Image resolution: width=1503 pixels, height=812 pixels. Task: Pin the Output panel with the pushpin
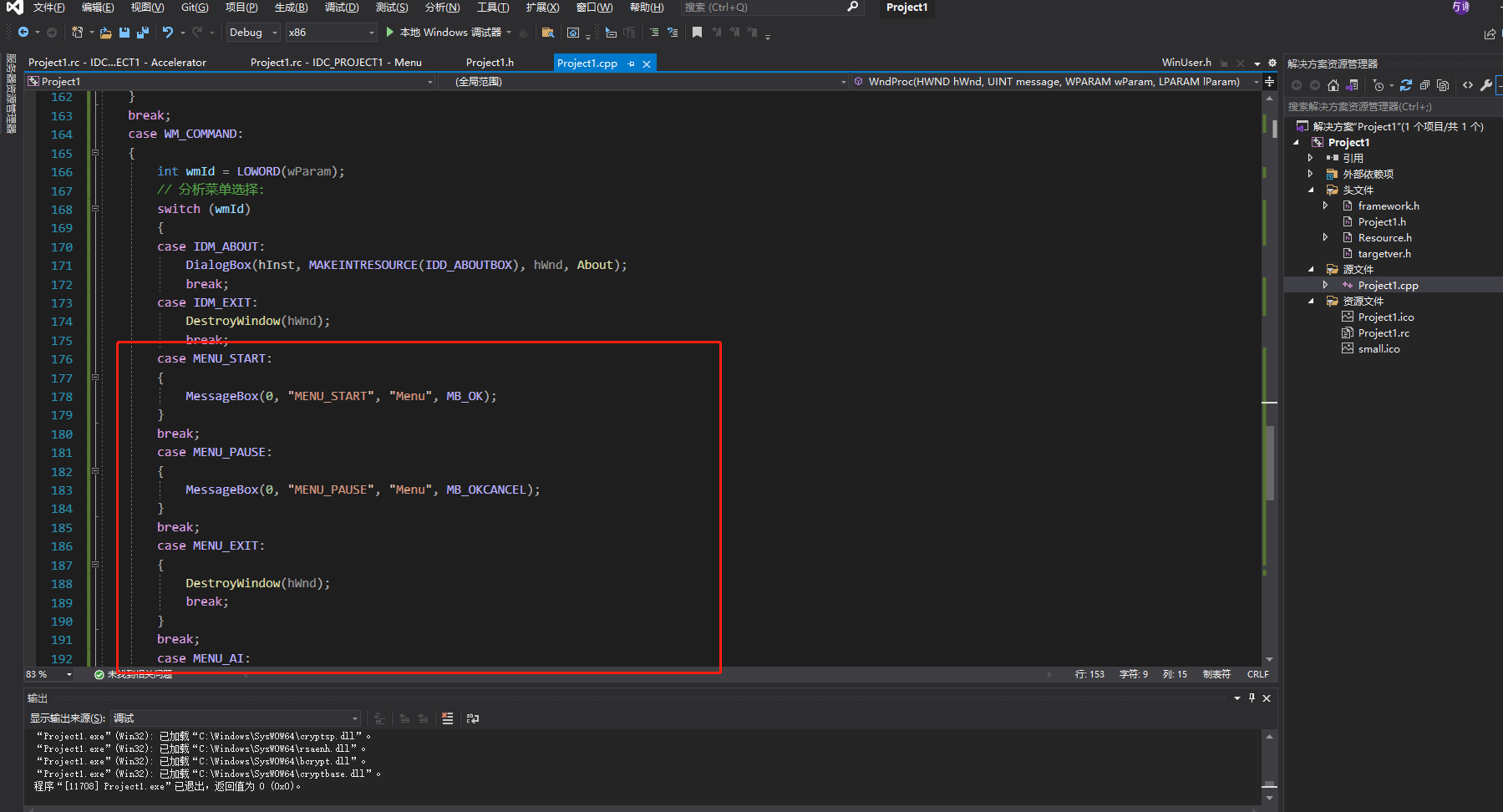click(x=1252, y=698)
